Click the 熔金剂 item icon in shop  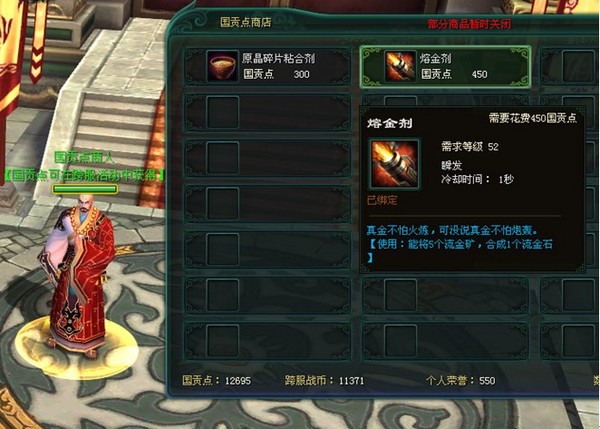tap(400, 67)
